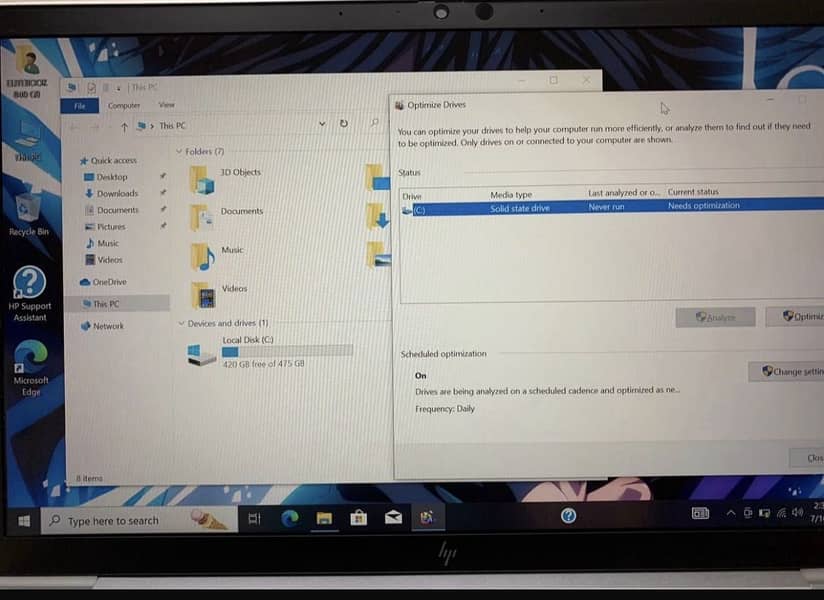Image resolution: width=824 pixels, height=600 pixels.
Task: Show hidden system tray icons
Action: click(x=730, y=513)
